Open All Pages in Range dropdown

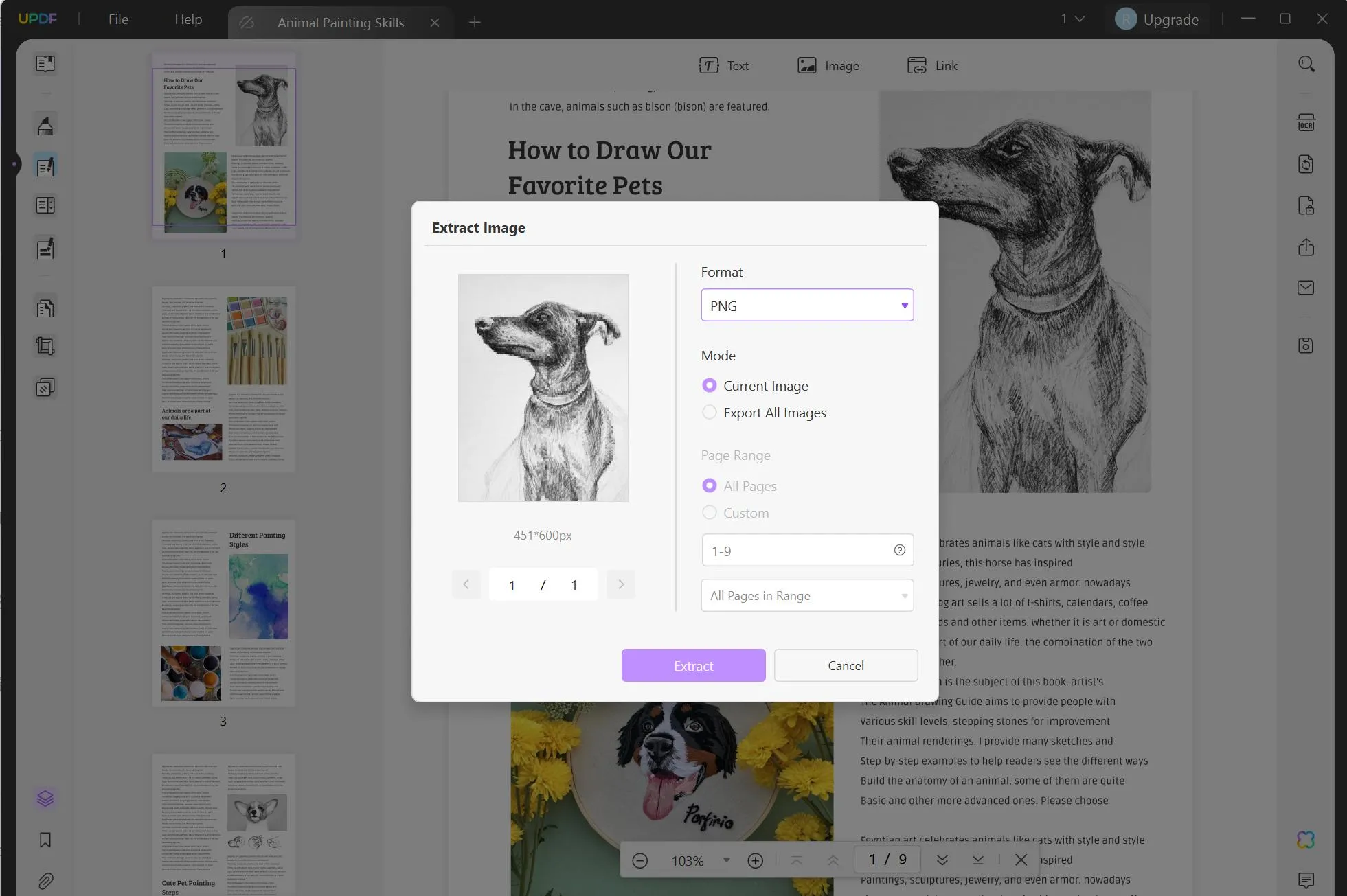coord(807,596)
